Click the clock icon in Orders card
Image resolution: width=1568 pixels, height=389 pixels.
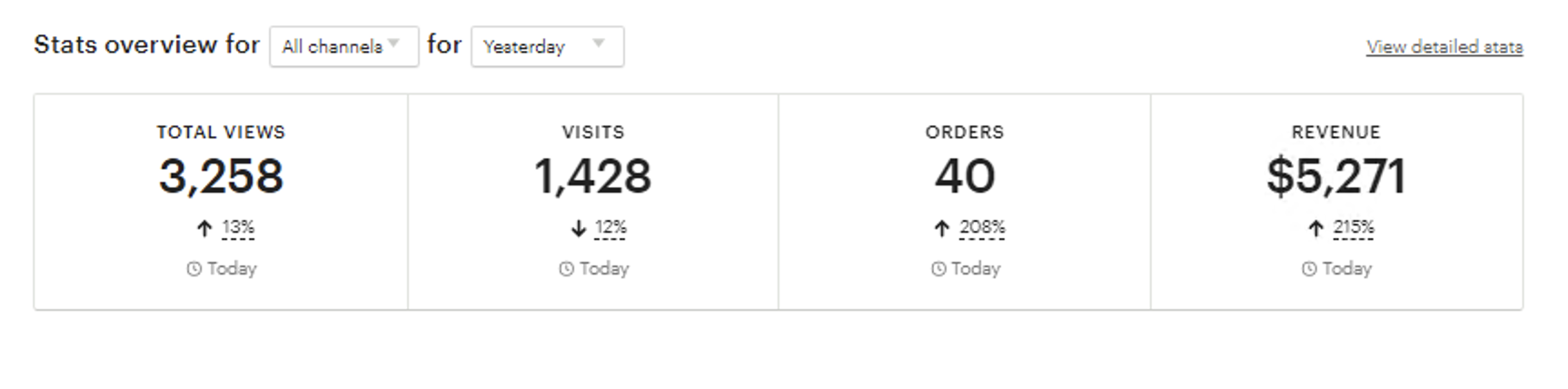938,269
